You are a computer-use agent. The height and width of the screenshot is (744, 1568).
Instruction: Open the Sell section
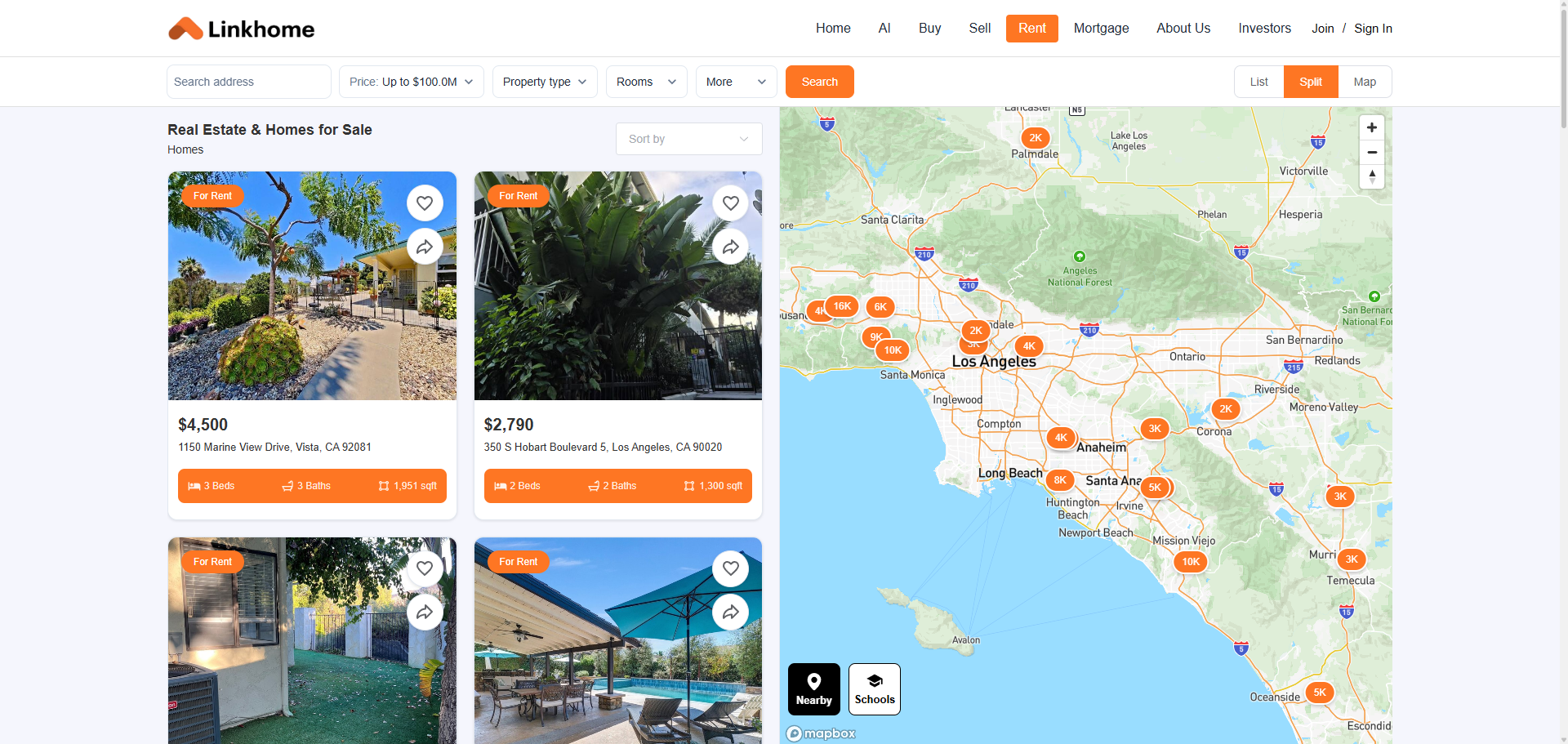980,29
